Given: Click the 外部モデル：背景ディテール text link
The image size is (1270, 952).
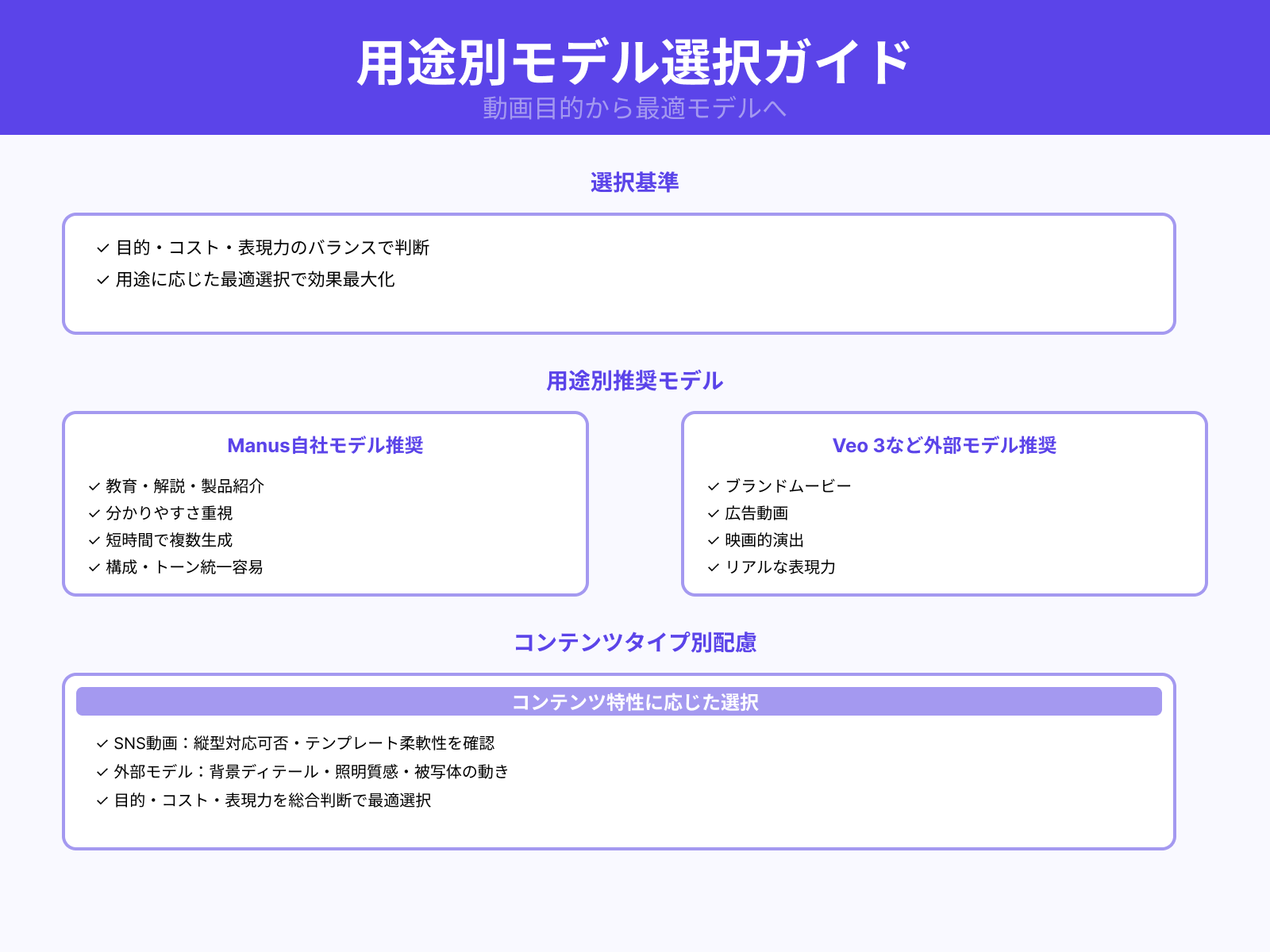Looking at the screenshot, I should (x=311, y=771).
